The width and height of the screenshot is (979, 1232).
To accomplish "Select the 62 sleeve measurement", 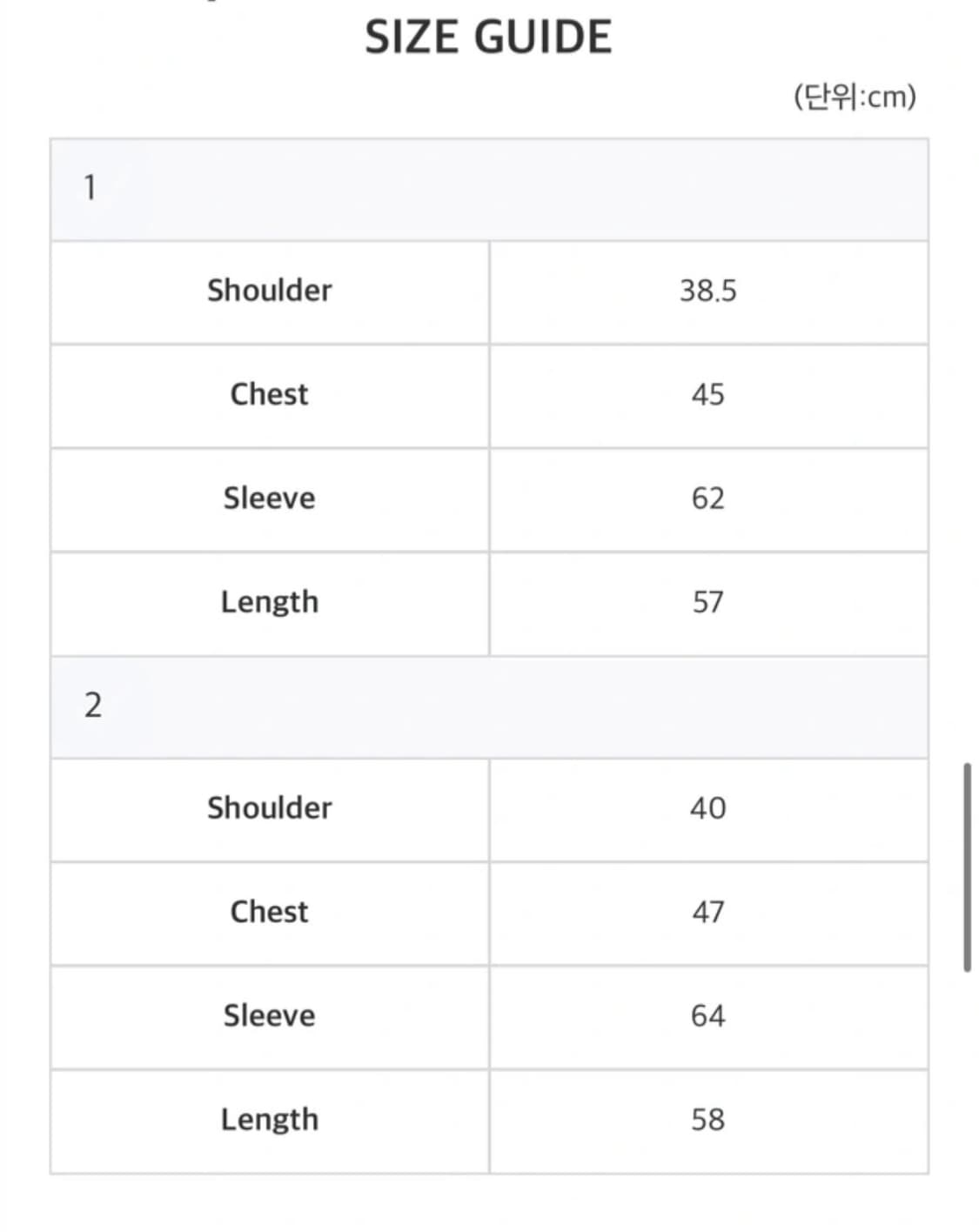I will click(707, 499).
